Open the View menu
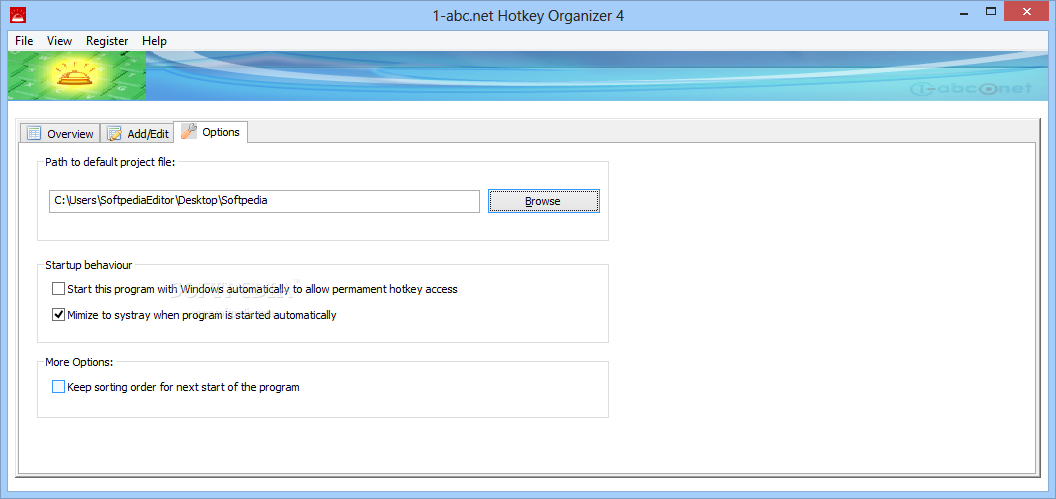The width and height of the screenshot is (1056, 499). click(x=59, y=41)
